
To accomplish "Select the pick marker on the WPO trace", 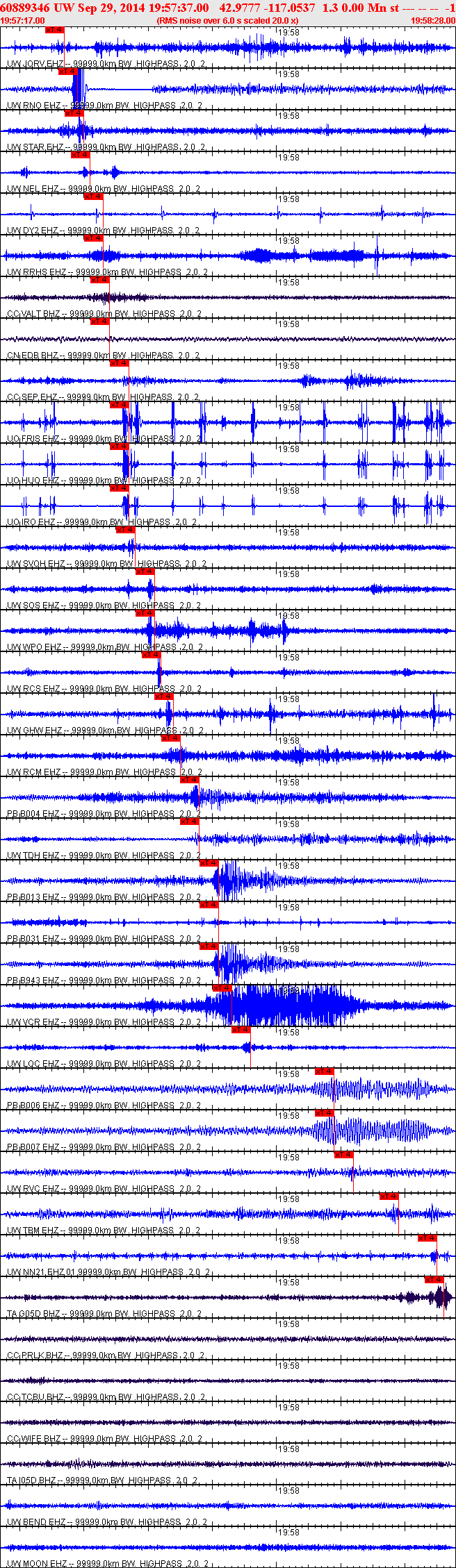I will 145,613.
